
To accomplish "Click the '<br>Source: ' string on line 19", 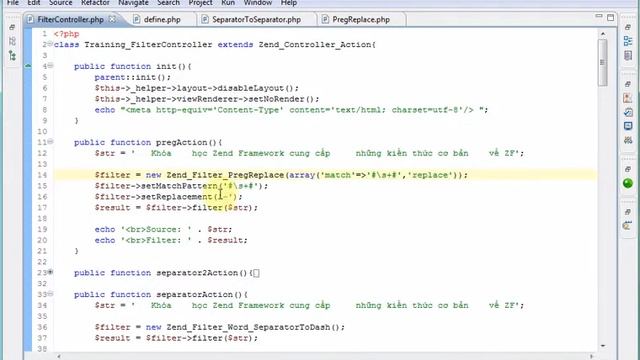I will (x=156, y=229).
